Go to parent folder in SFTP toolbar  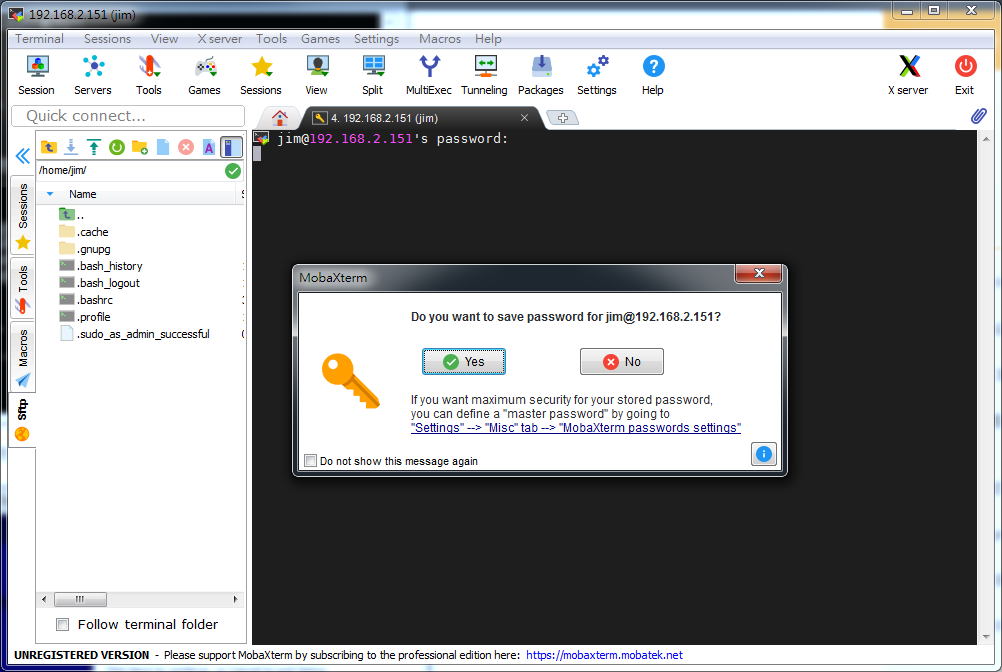point(49,147)
